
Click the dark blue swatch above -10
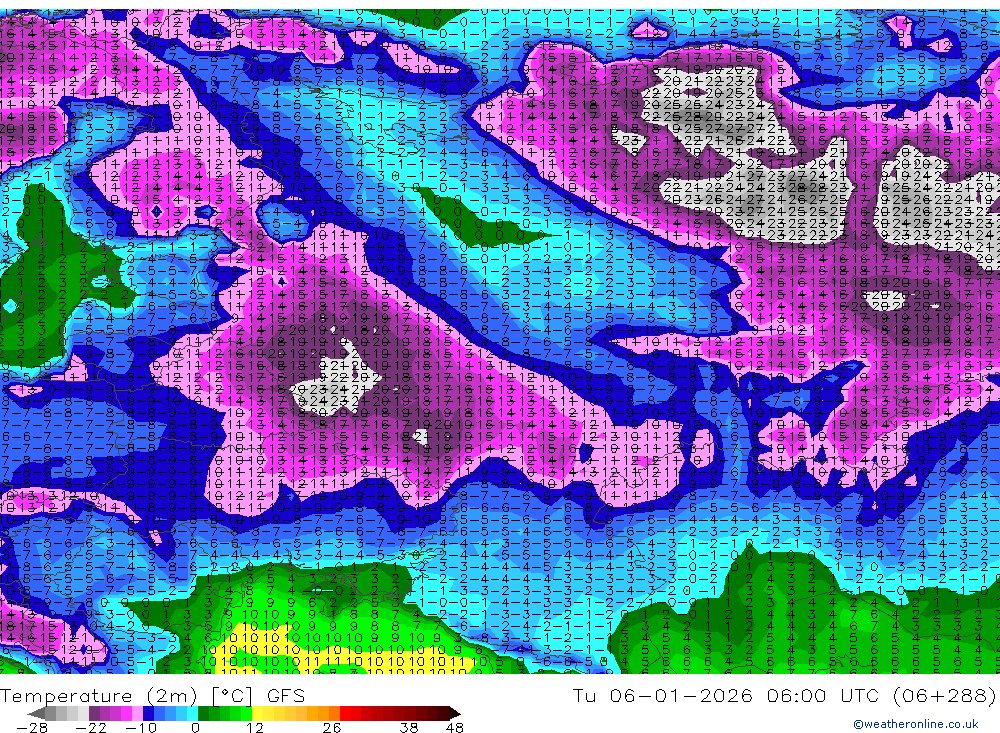pos(149,713)
